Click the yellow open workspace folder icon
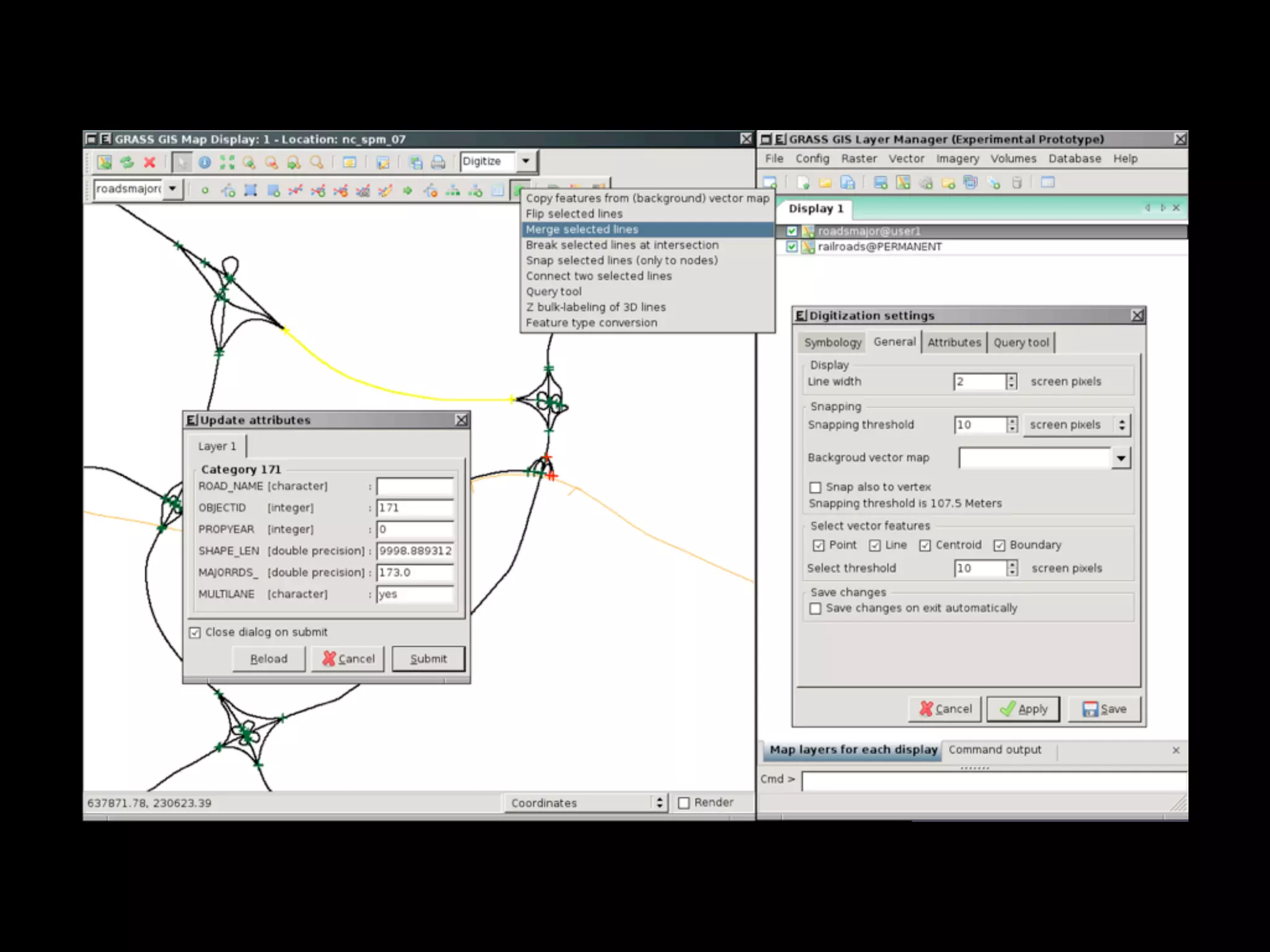 [x=825, y=182]
